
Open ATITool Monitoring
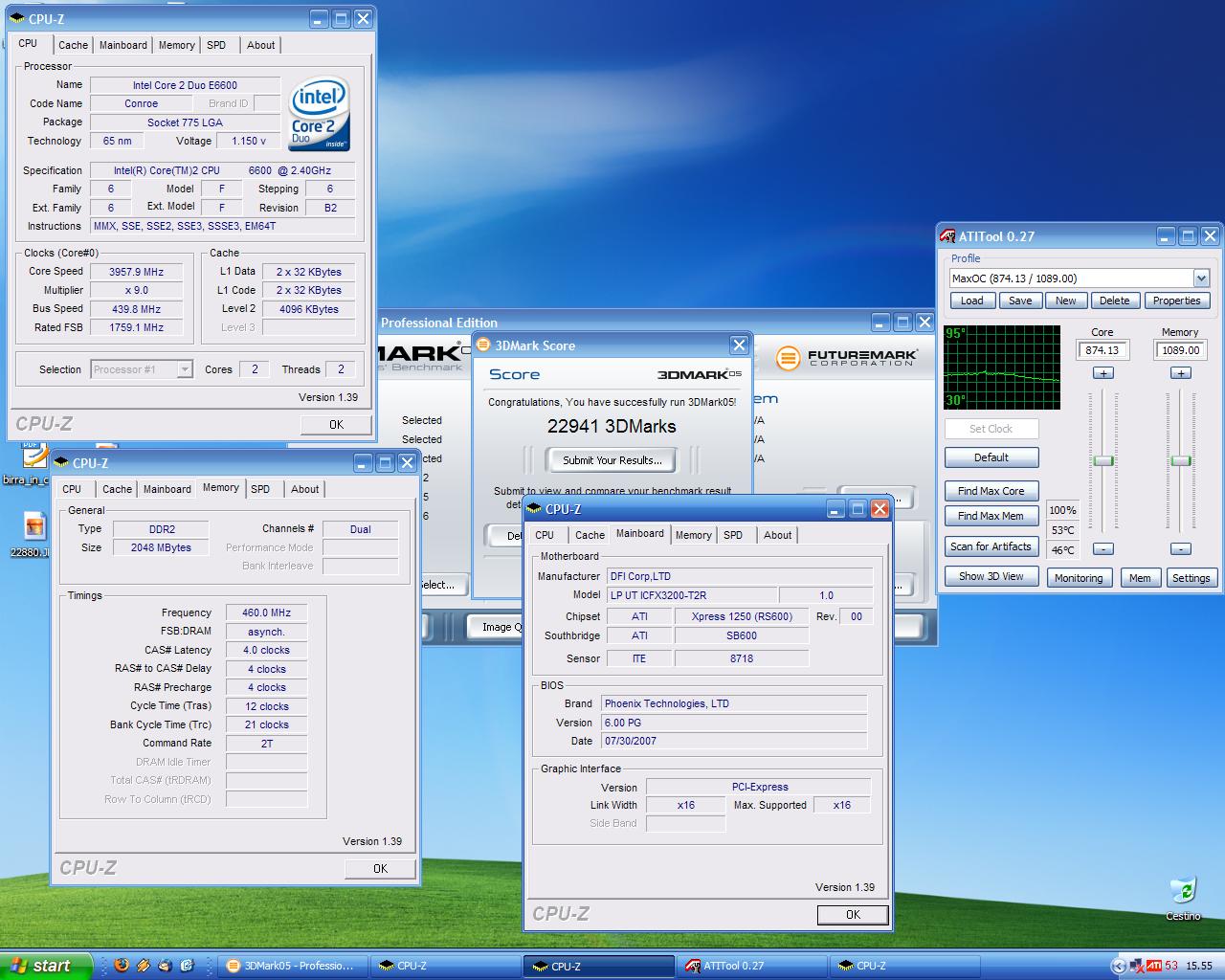1079,578
